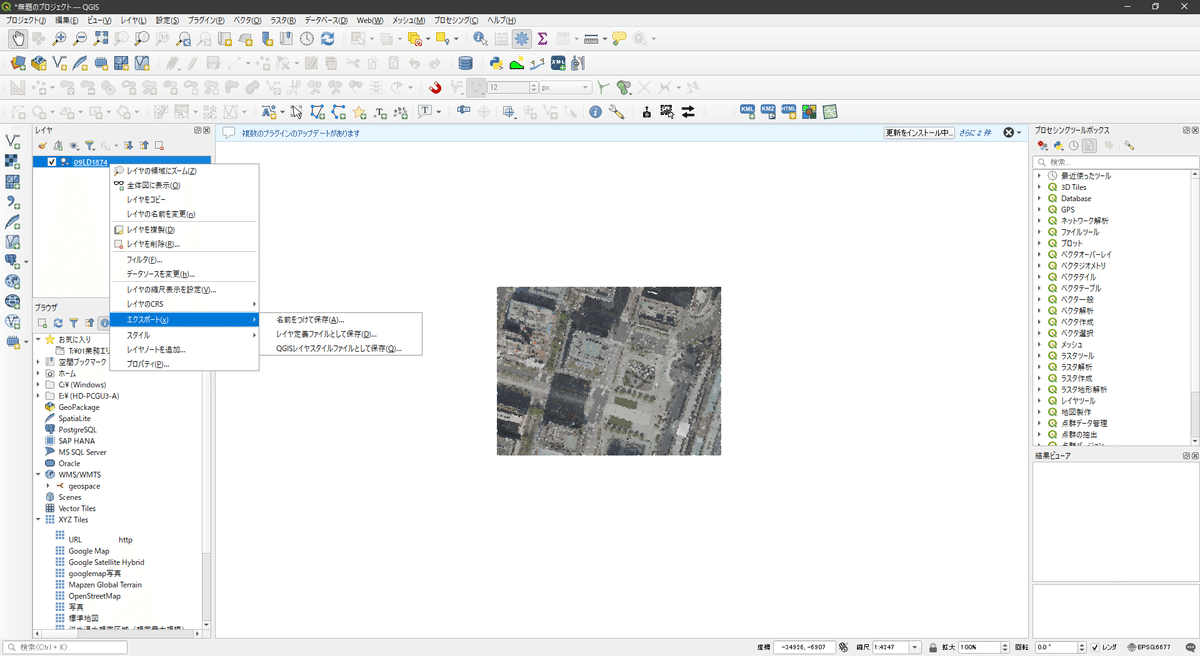Open the layer styling panel brush icon
This screenshot has width=1200, height=656.
42,146
